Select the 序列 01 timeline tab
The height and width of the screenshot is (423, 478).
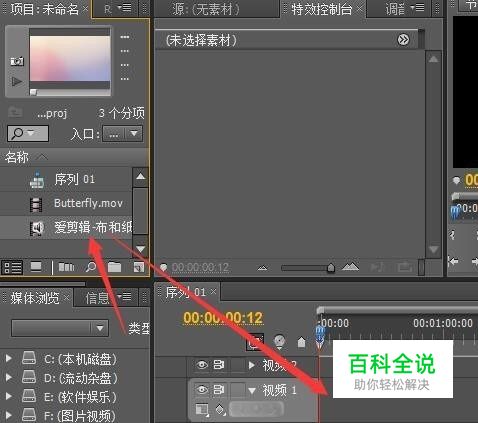tap(185, 292)
